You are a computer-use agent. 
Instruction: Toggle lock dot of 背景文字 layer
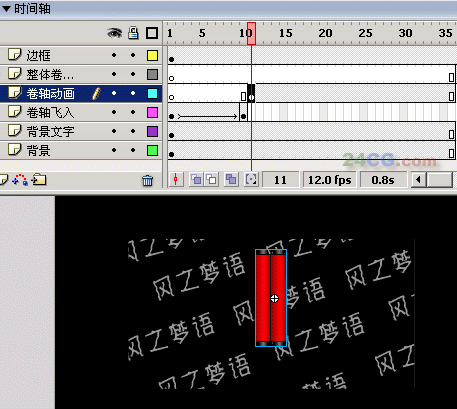pos(133,131)
